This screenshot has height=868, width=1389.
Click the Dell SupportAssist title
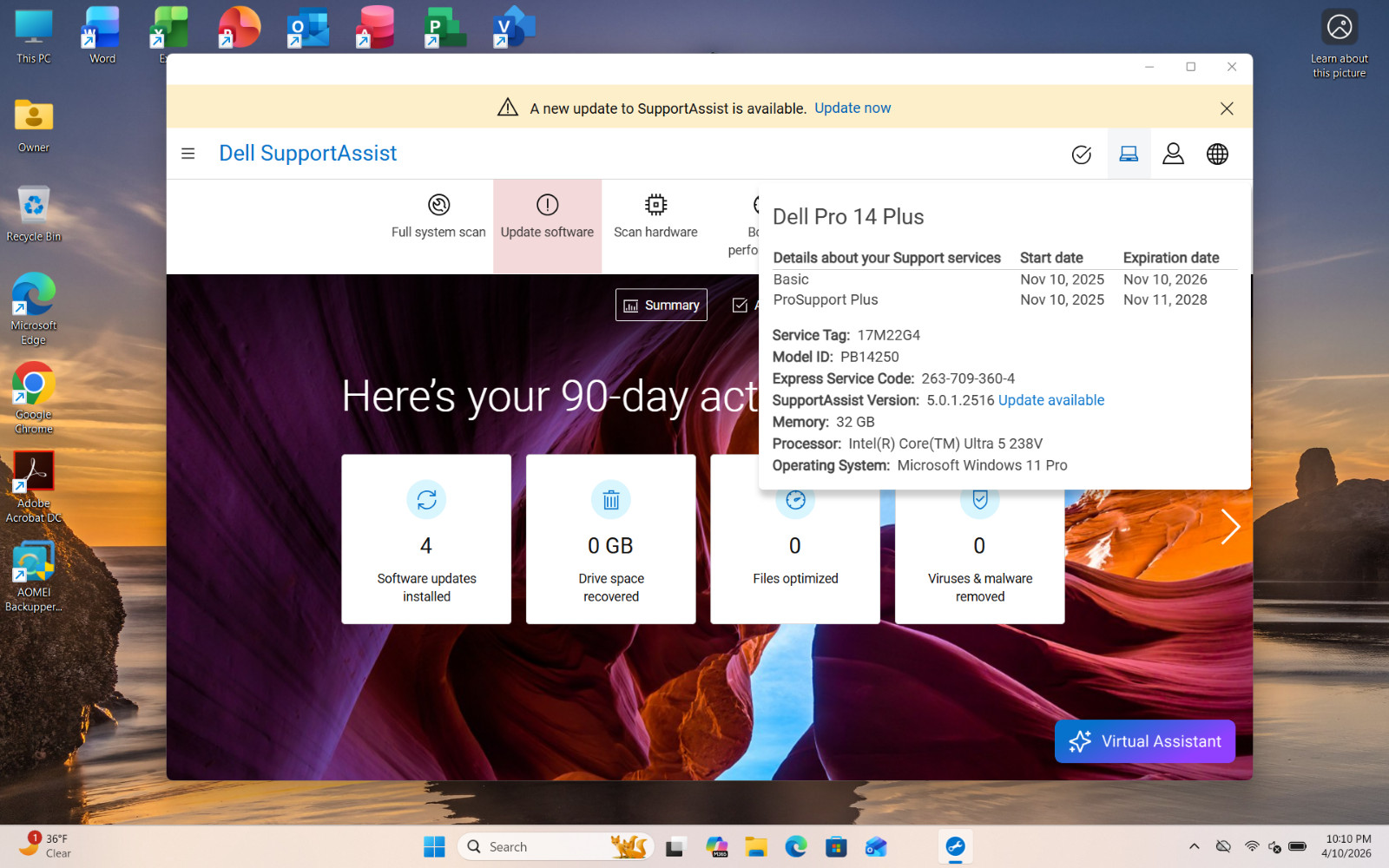coord(307,153)
